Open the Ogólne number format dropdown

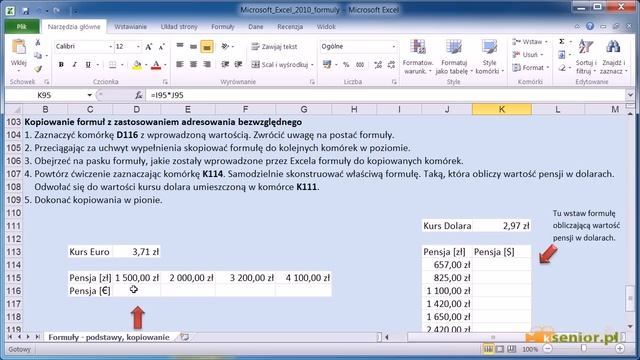coord(393,47)
